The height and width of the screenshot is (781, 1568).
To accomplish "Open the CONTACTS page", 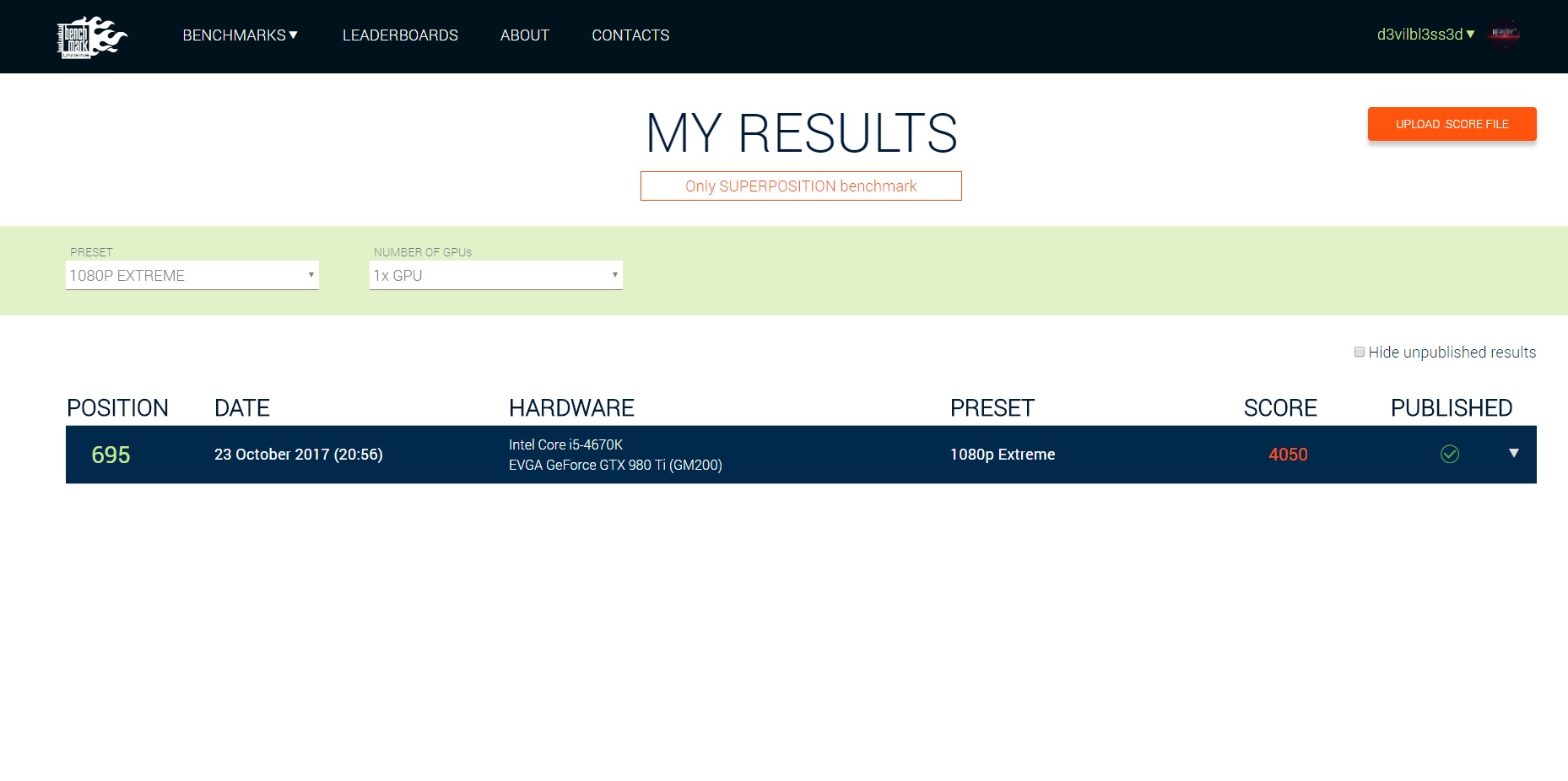I will coord(630,35).
